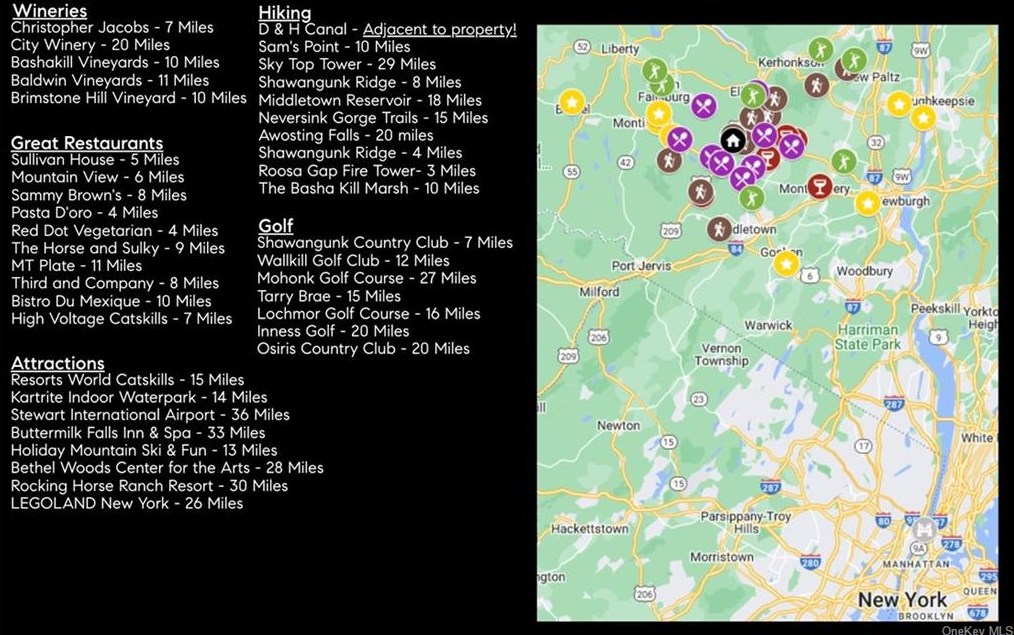Image resolution: width=1014 pixels, height=635 pixels.
Task: Open the brown hiker marker below Kerhonkson
Action: pyautogui.click(x=817, y=84)
